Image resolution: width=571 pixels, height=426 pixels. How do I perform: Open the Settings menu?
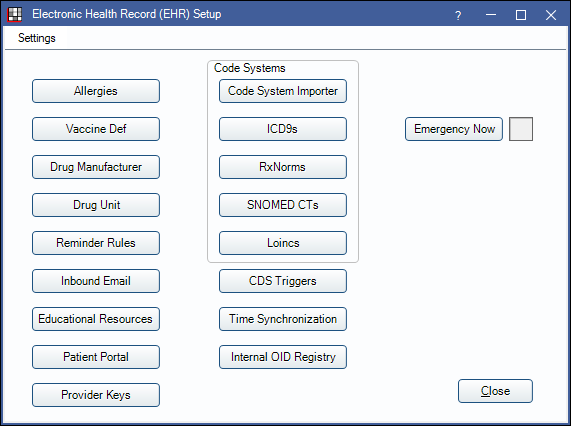[x=37, y=38]
